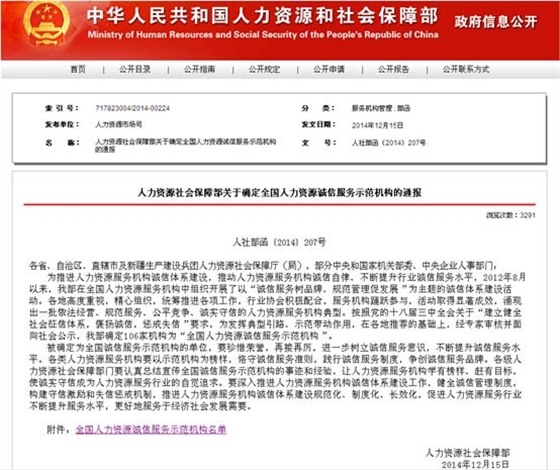Click the 政府信息公开 header text

point(496,22)
